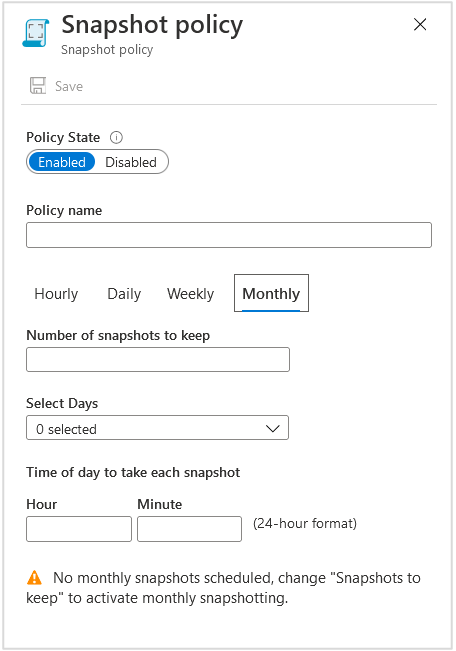Click the orange warning triangle icon
The width and height of the screenshot is (456, 651).
coord(34,578)
